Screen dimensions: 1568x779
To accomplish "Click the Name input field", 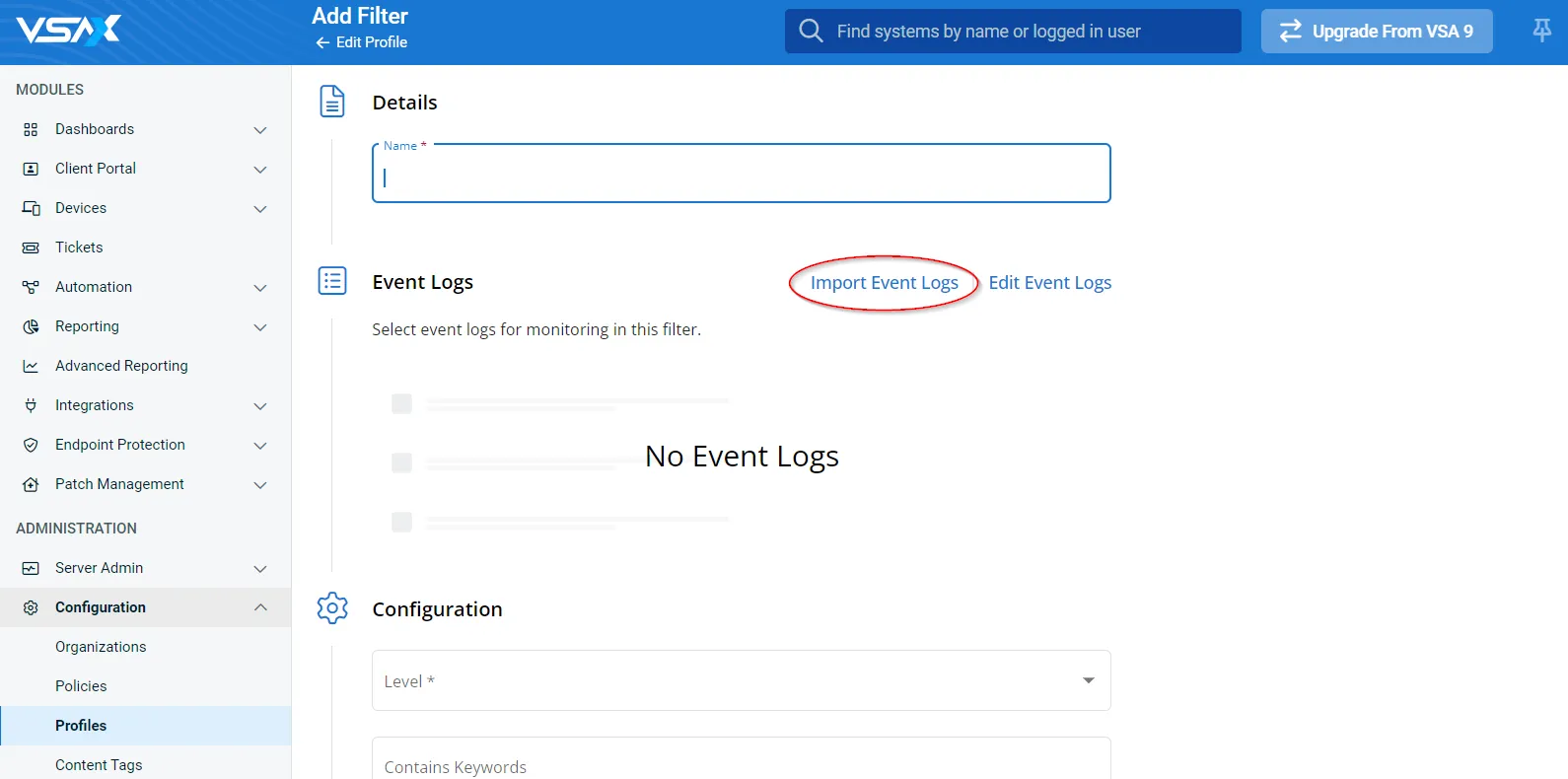I will coord(742,177).
